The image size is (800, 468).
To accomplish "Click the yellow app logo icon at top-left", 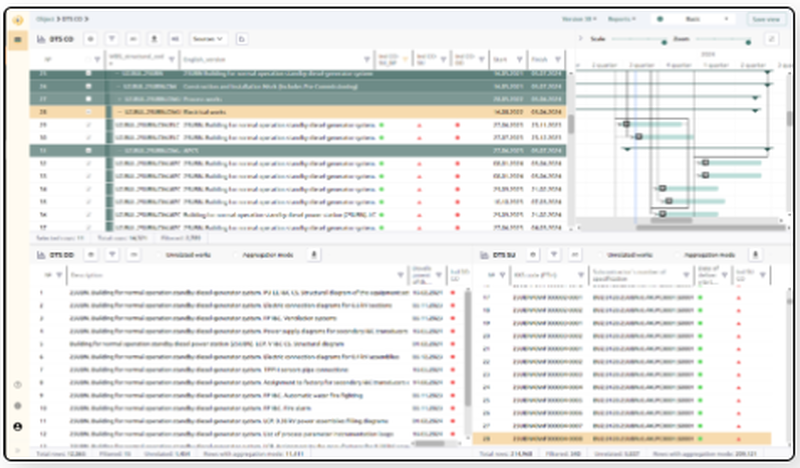I will [x=18, y=18].
